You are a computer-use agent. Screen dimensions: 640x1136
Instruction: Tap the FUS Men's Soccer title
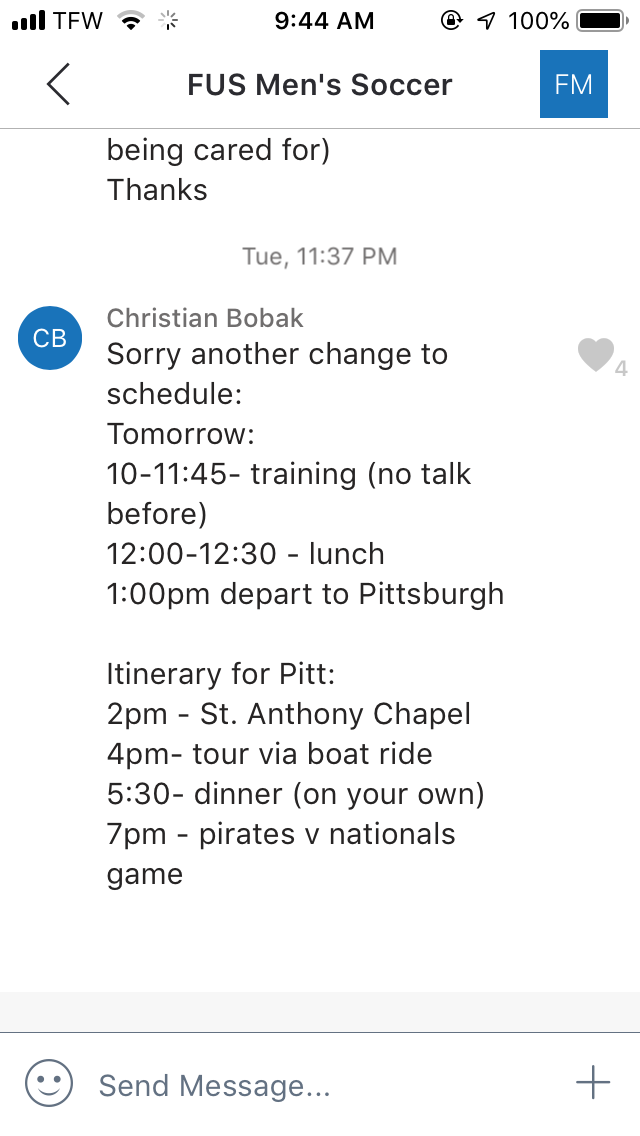tap(319, 85)
